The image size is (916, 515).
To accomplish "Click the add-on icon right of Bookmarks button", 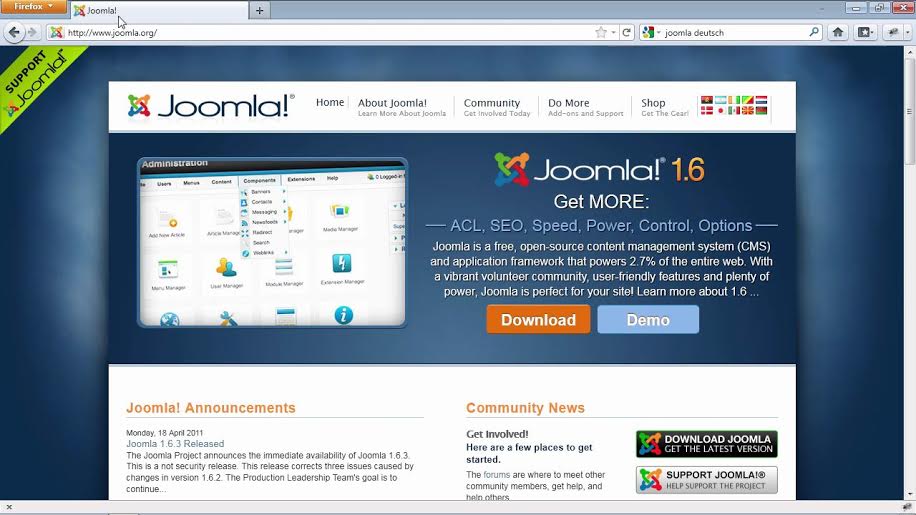I will [893, 33].
